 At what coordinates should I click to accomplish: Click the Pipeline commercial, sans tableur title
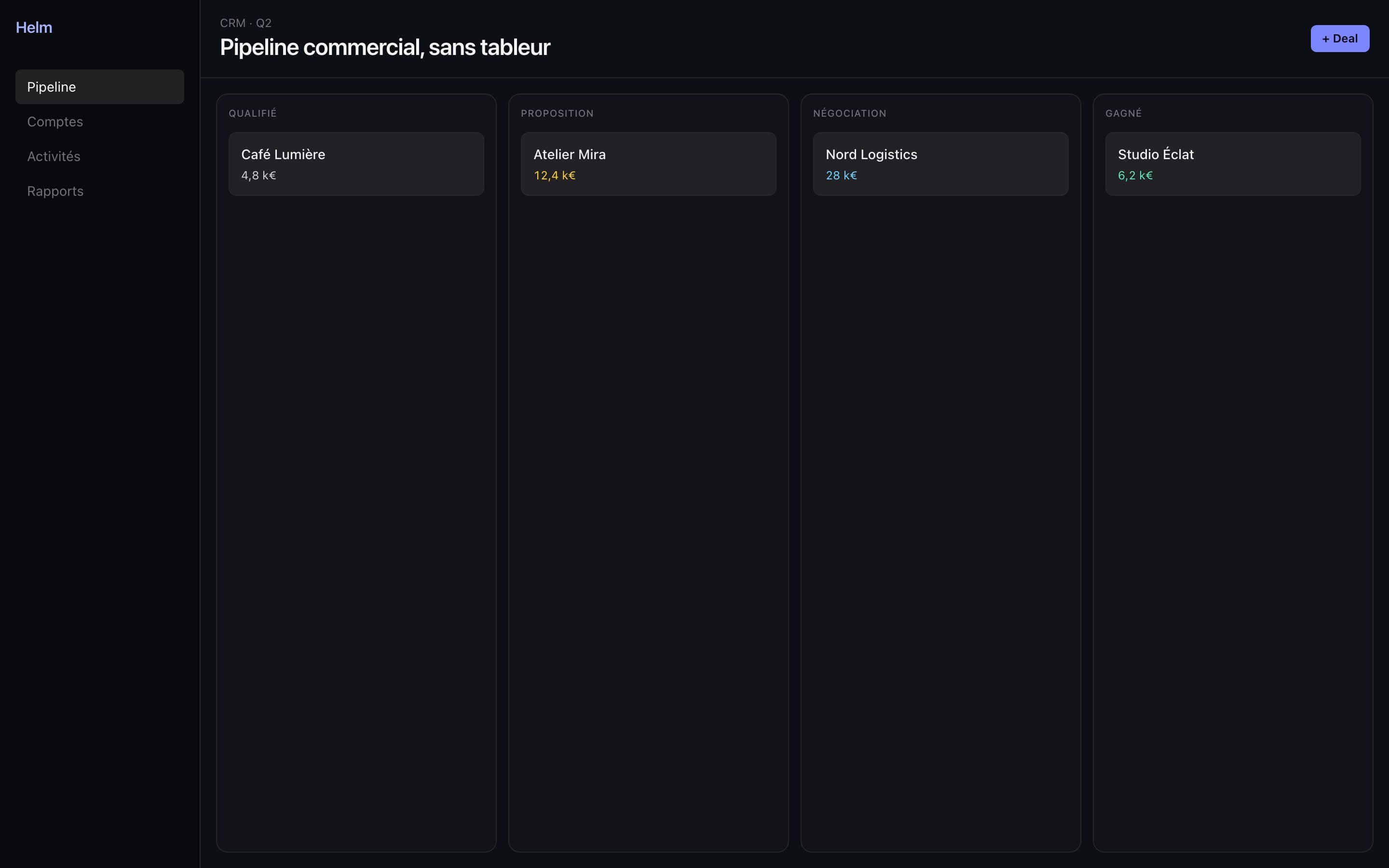coord(385,48)
